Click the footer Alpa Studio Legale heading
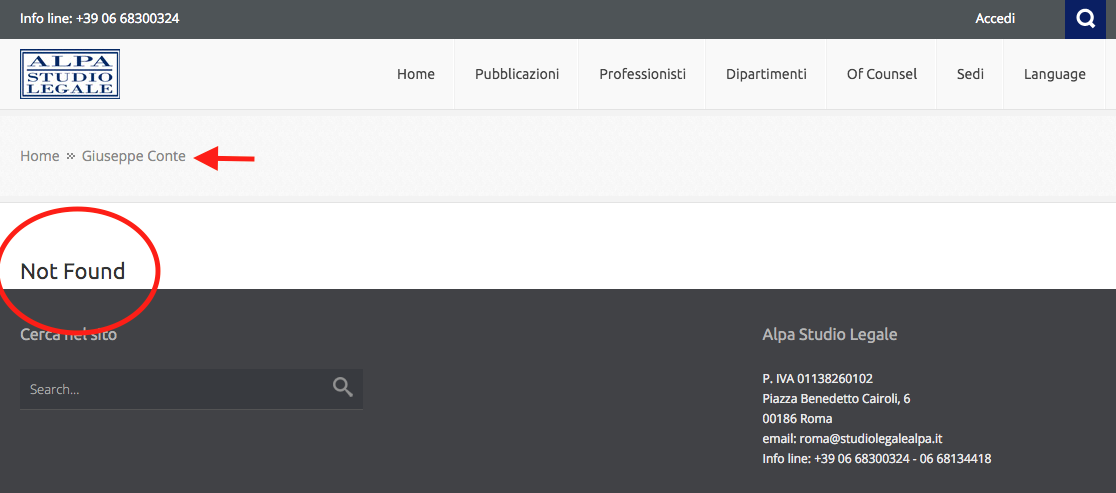Viewport: 1116px width, 493px height. tap(829, 334)
